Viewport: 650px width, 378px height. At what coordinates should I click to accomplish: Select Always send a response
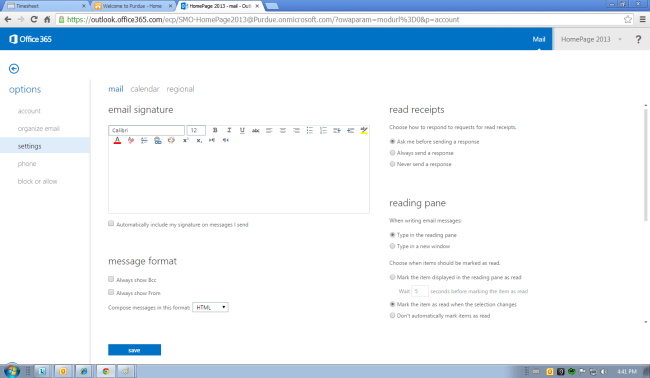[392, 153]
